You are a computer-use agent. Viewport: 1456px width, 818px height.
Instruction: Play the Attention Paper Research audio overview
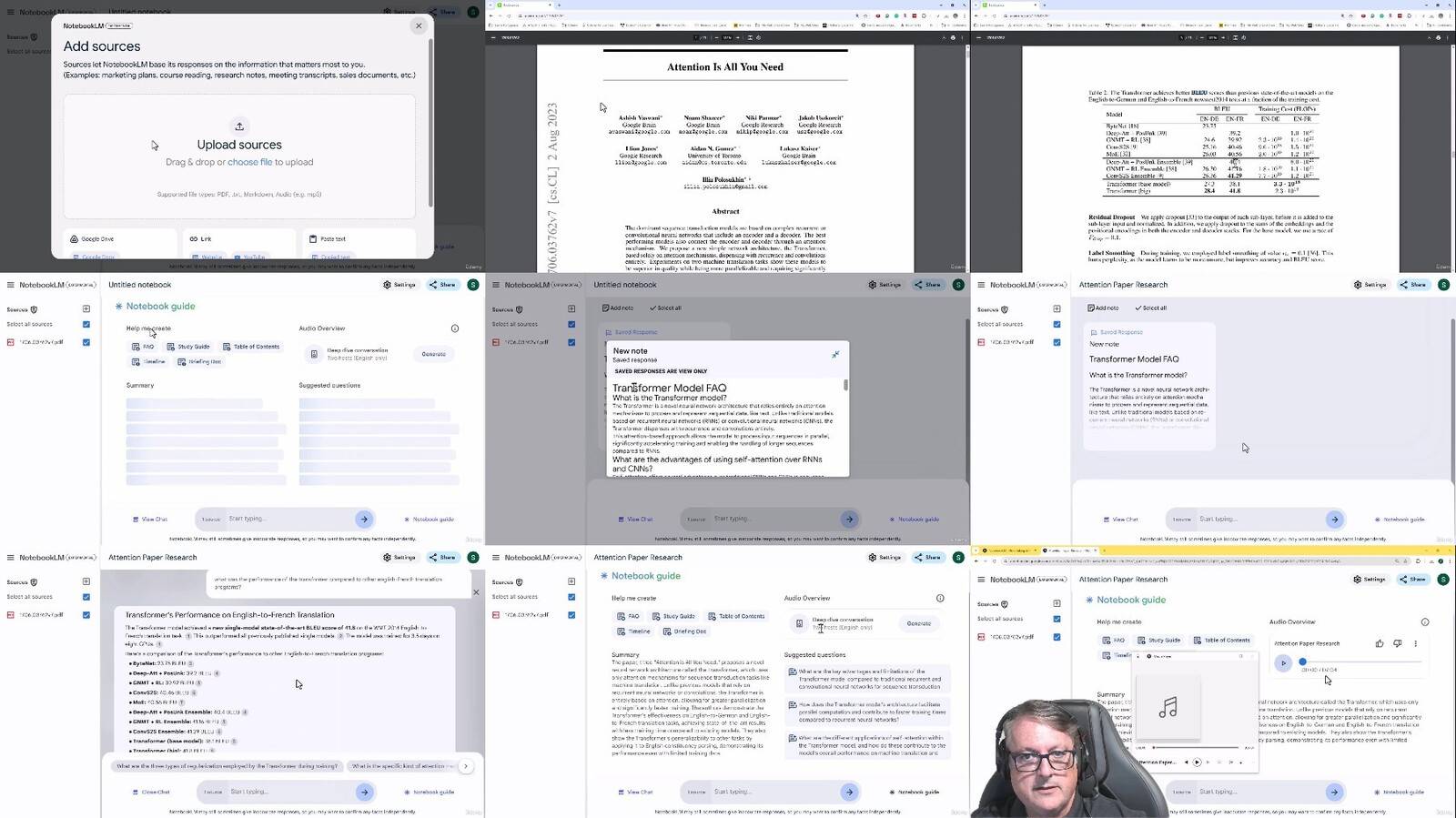pos(1283,662)
